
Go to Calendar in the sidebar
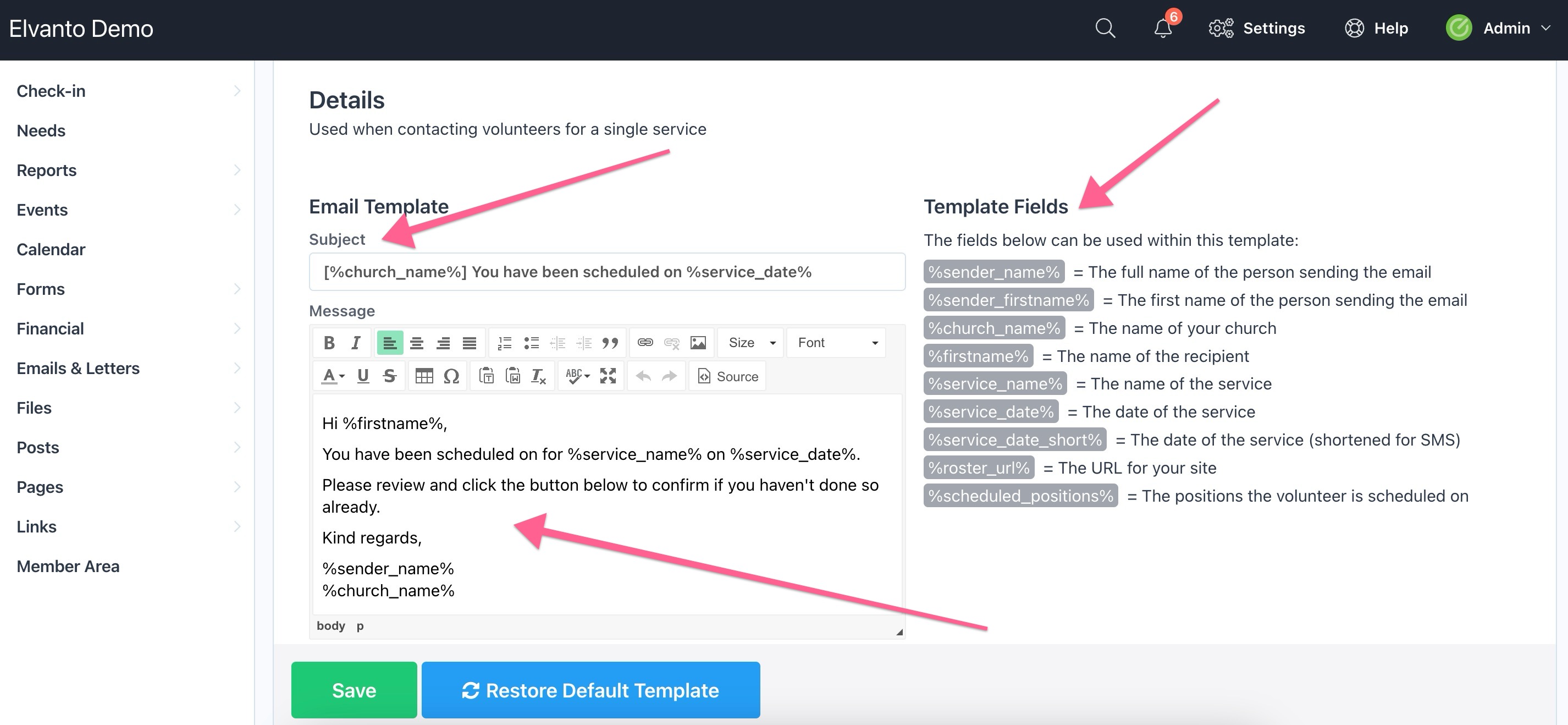[x=51, y=249]
